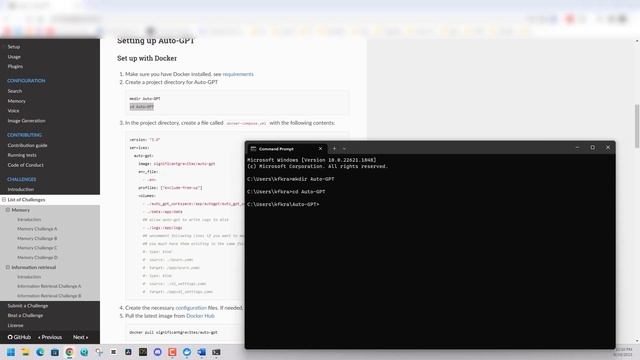Collapse the List of Challenges item

click(x=4, y=200)
